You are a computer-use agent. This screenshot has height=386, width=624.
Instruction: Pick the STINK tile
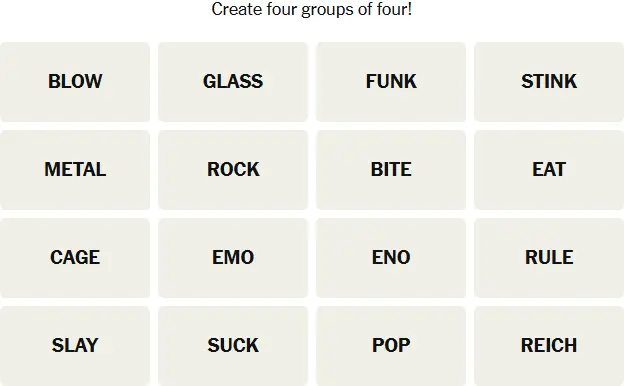click(x=549, y=82)
